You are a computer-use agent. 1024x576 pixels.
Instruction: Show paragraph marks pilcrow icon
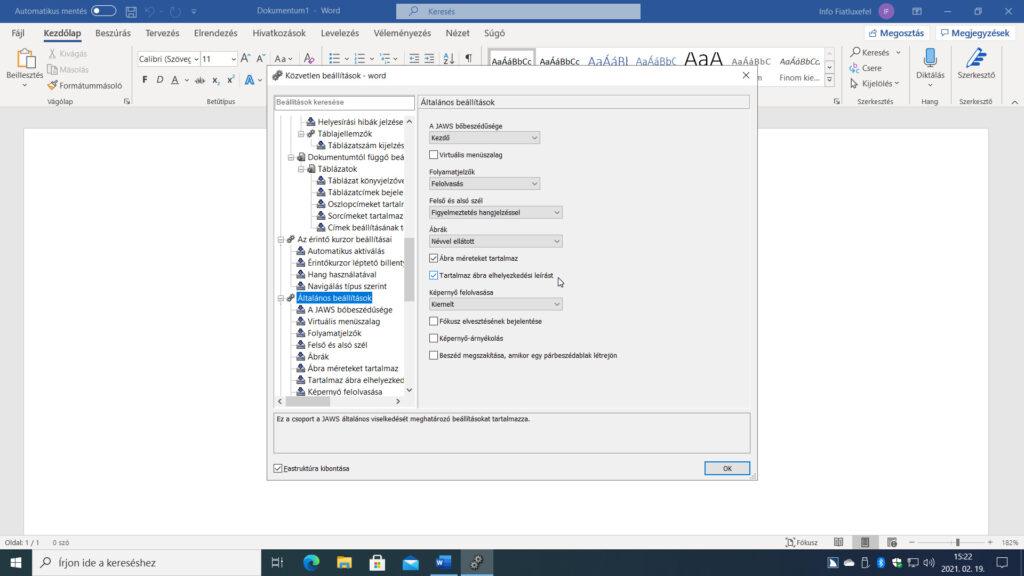tap(468, 59)
